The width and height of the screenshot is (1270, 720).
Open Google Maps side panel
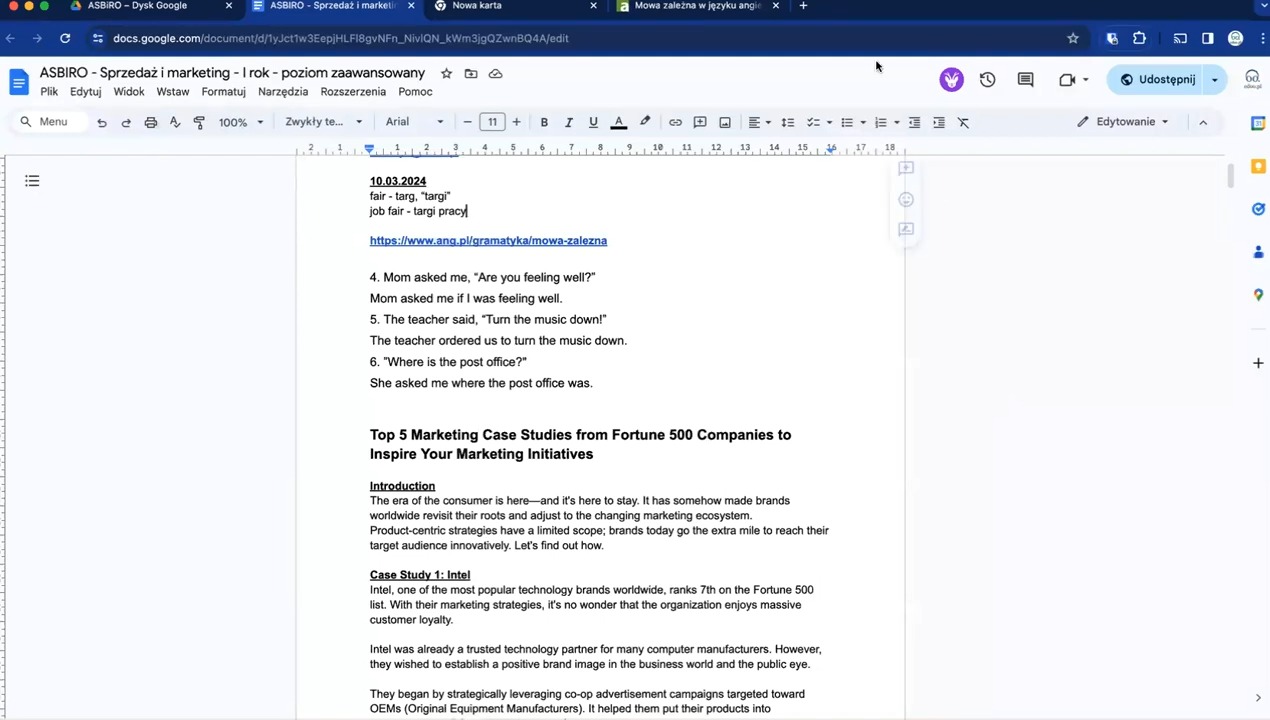click(1258, 295)
